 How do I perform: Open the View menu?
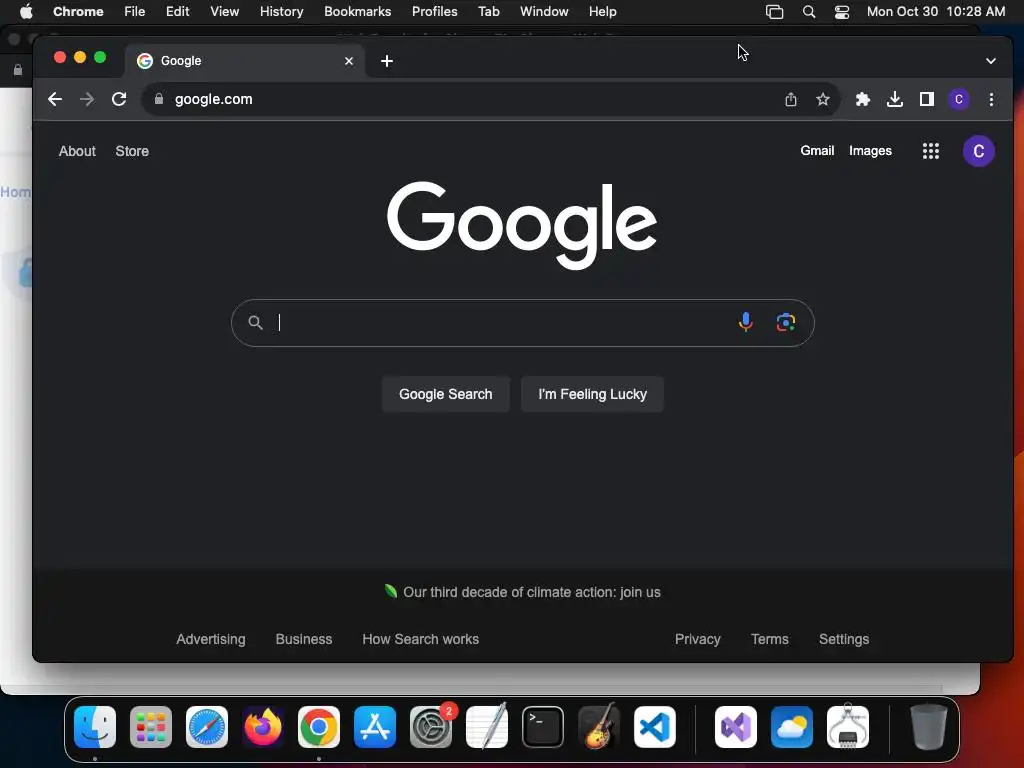225,11
